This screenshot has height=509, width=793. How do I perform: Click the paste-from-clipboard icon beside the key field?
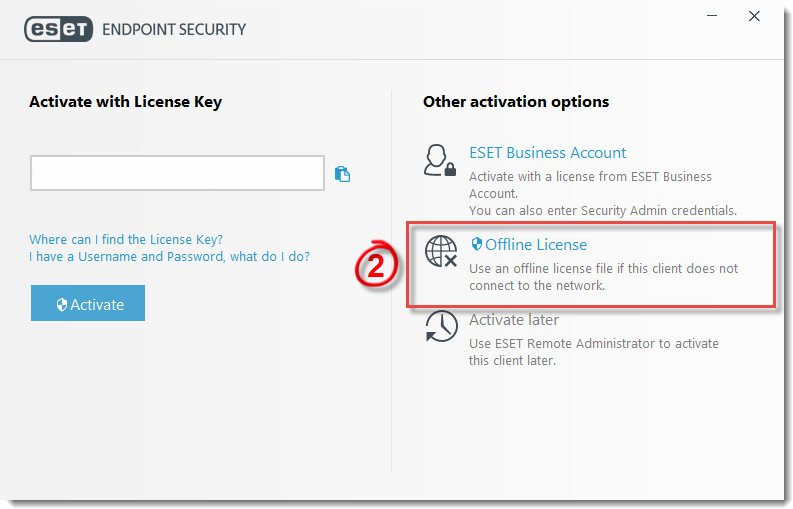pyautogui.click(x=342, y=174)
